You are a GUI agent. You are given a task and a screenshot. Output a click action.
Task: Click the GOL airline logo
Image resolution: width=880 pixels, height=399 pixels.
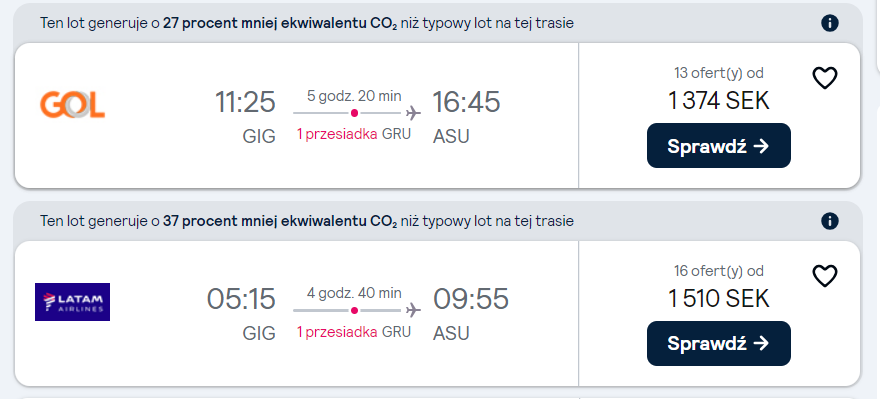click(x=72, y=105)
